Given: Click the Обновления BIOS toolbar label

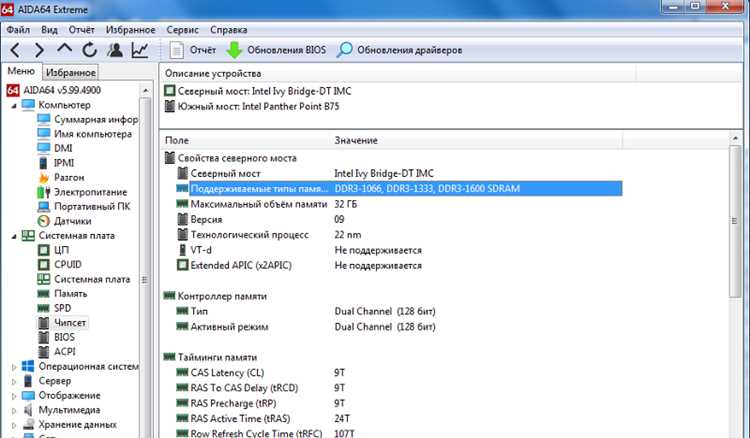Looking at the screenshot, I should pyautogui.click(x=287, y=50).
